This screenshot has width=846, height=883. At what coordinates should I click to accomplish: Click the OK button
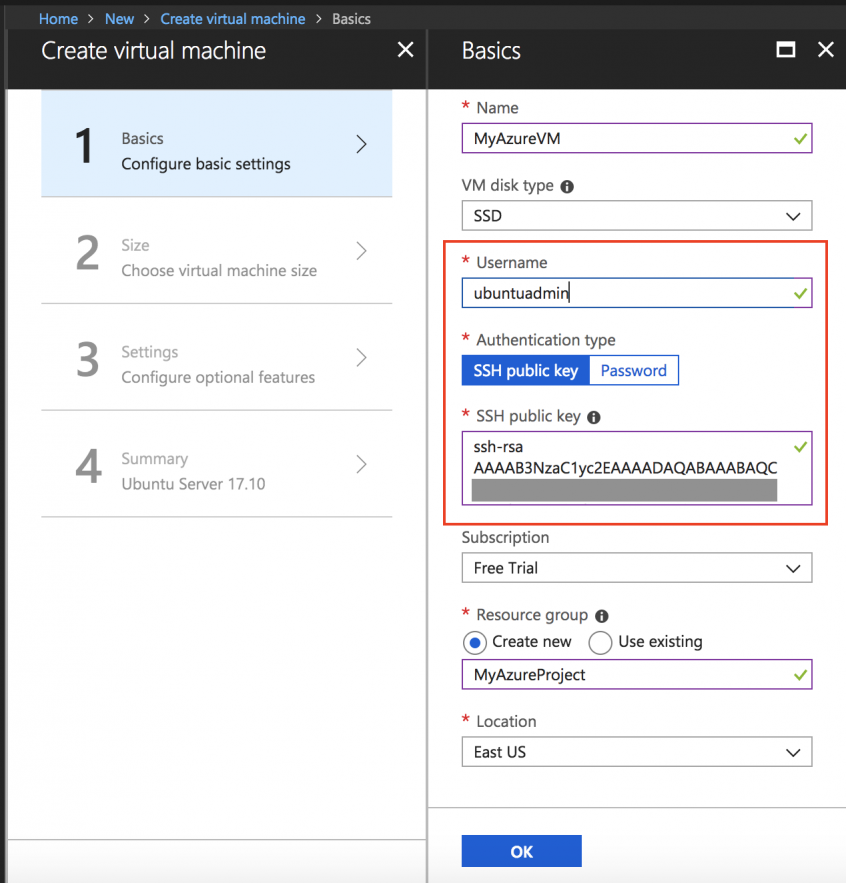[521, 852]
